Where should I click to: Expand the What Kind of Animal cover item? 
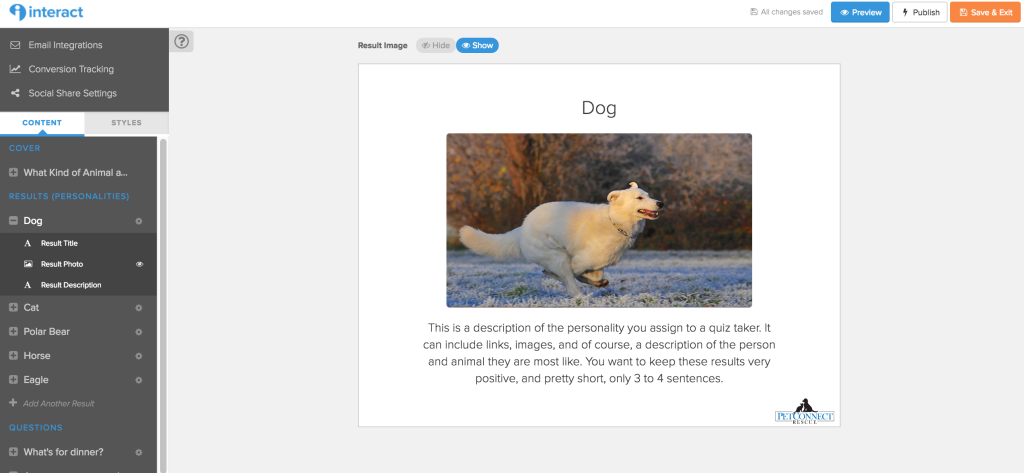[x=13, y=172]
